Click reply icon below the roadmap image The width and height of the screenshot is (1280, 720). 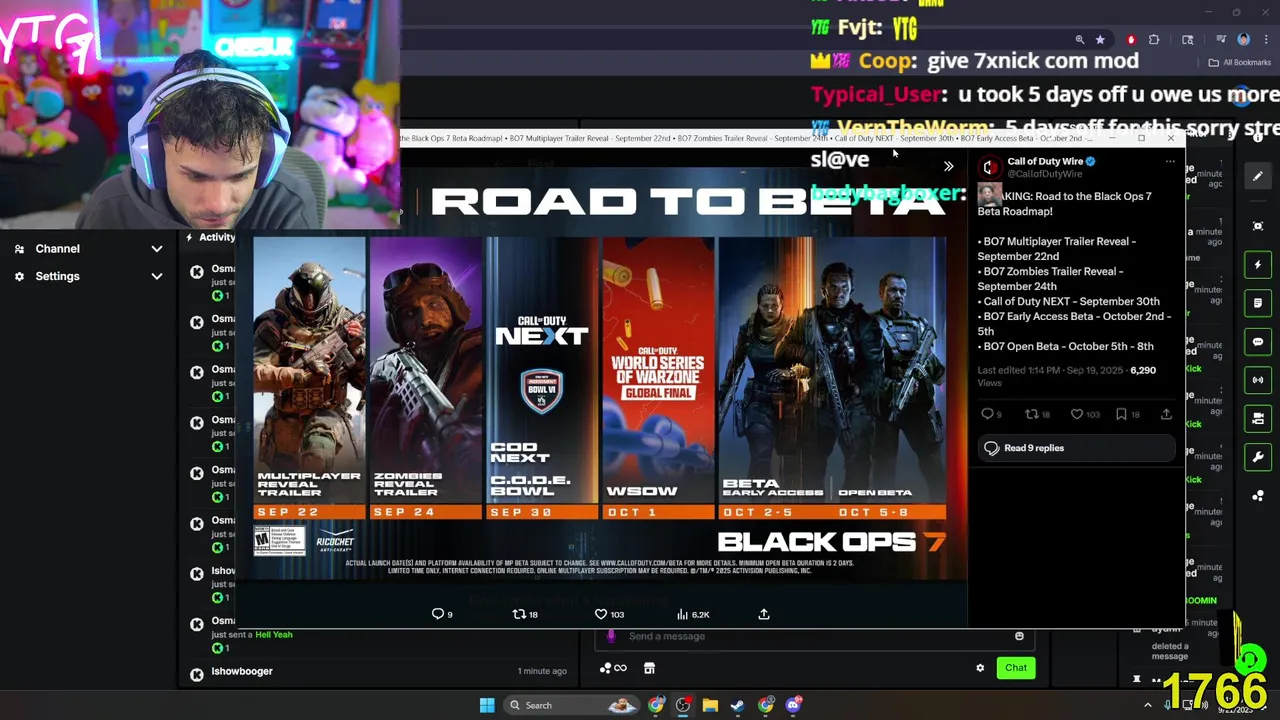point(438,614)
